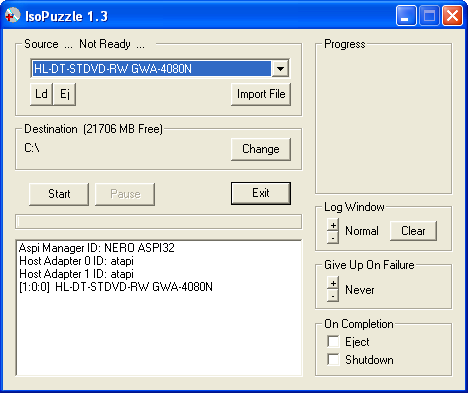Click the [1:0:0] drive log line

coord(116,287)
